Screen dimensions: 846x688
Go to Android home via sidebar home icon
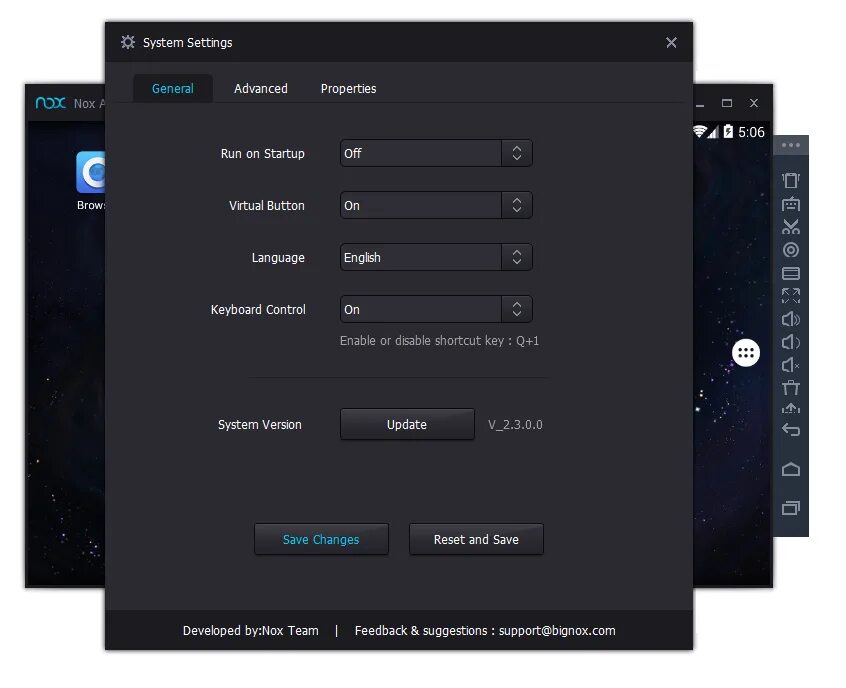[x=790, y=469]
